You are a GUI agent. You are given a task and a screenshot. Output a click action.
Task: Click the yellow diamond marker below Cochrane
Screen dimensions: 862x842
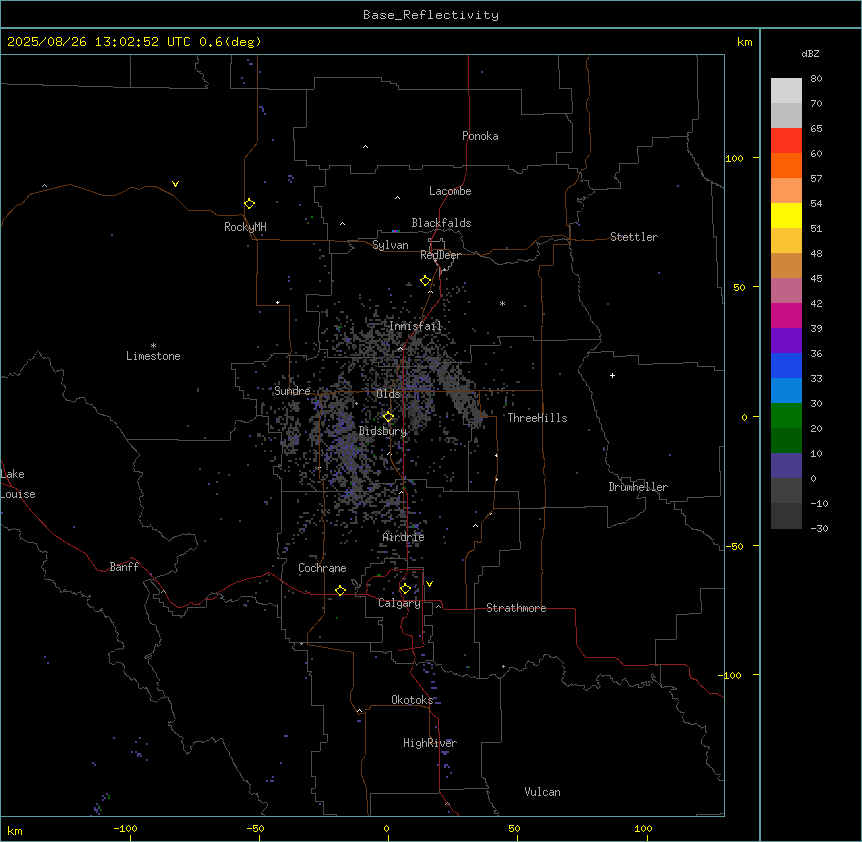[340, 590]
